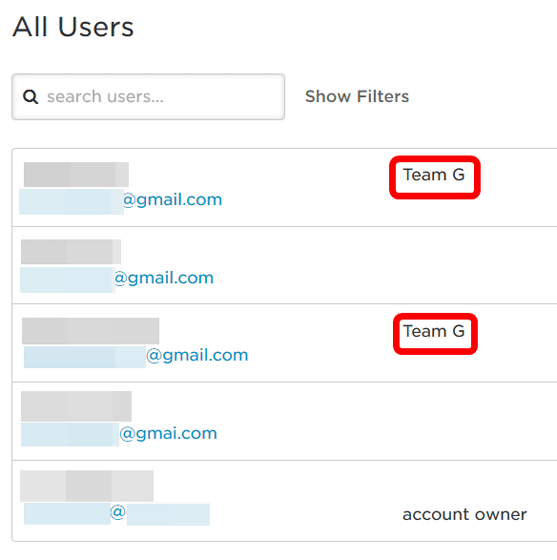Click the All Users heading
This screenshot has width=557, height=560.
point(73,27)
